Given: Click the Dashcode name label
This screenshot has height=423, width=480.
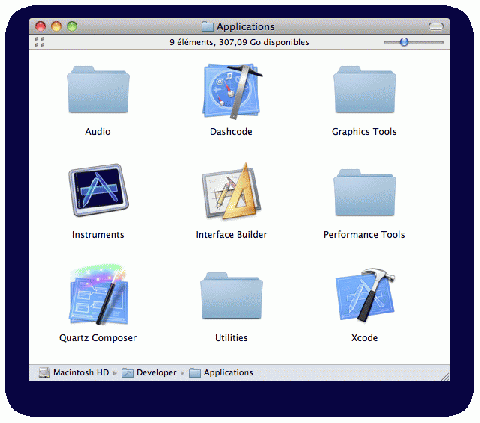Looking at the screenshot, I should [x=231, y=132].
